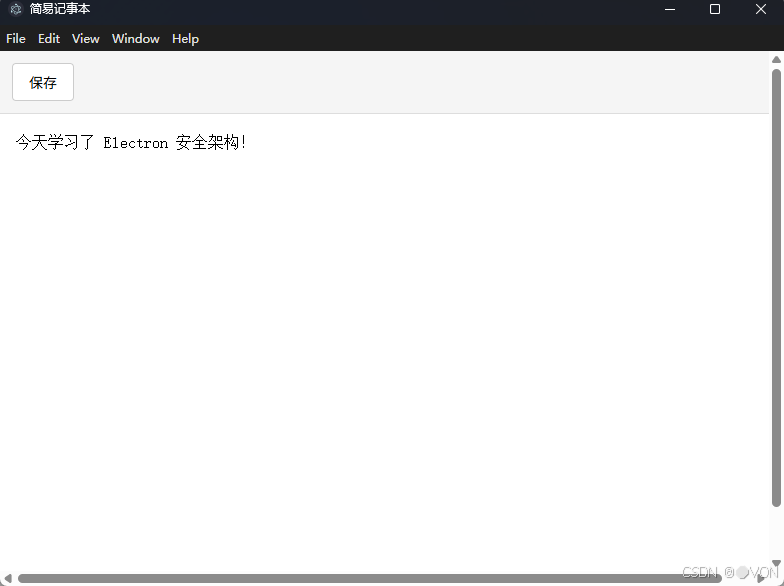The width and height of the screenshot is (784, 586).
Task: Click inside the note text area
Action: pyautogui.click(x=384, y=342)
